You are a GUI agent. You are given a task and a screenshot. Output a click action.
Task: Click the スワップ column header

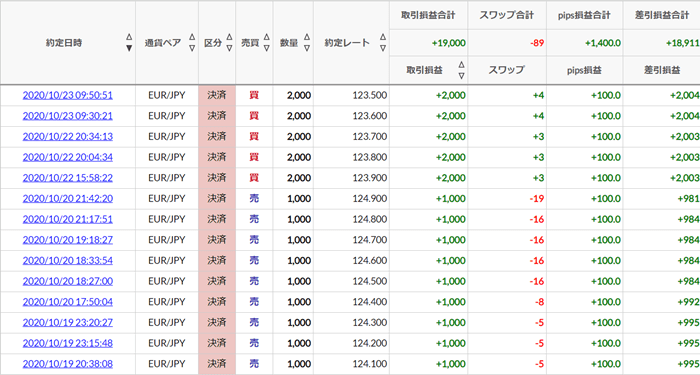pyautogui.click(x=506, y=70)
